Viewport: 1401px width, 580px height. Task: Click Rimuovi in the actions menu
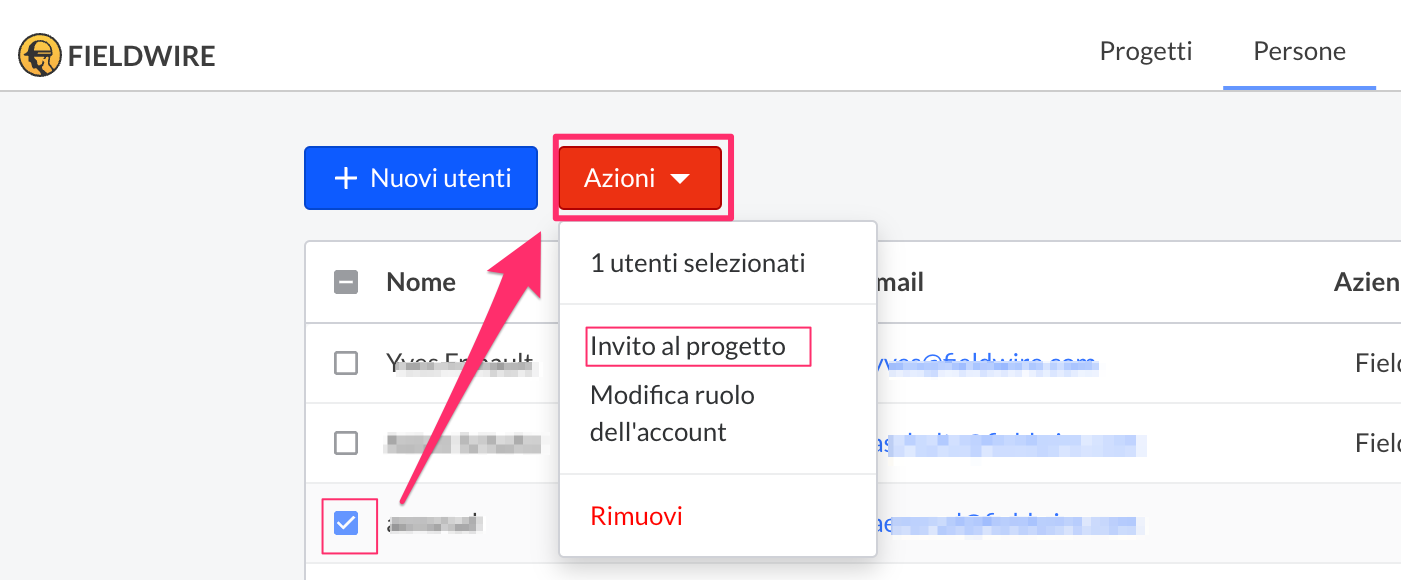point(636,516)
